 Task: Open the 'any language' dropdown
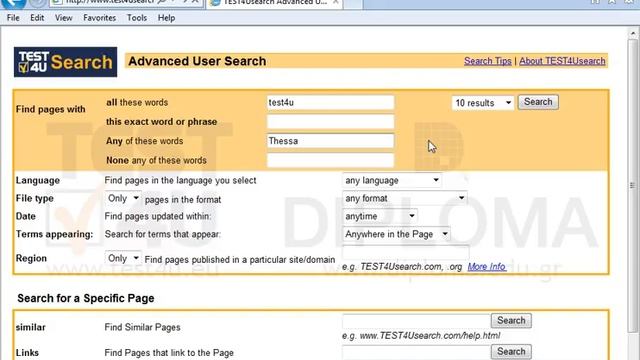391,180
